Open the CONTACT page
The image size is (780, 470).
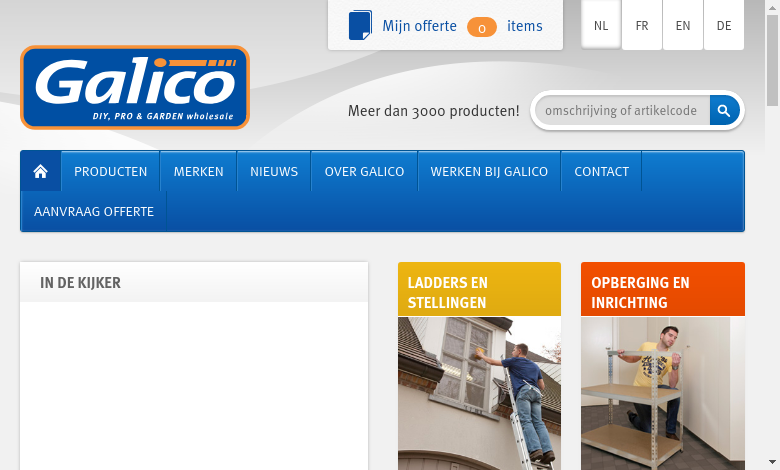601,171
